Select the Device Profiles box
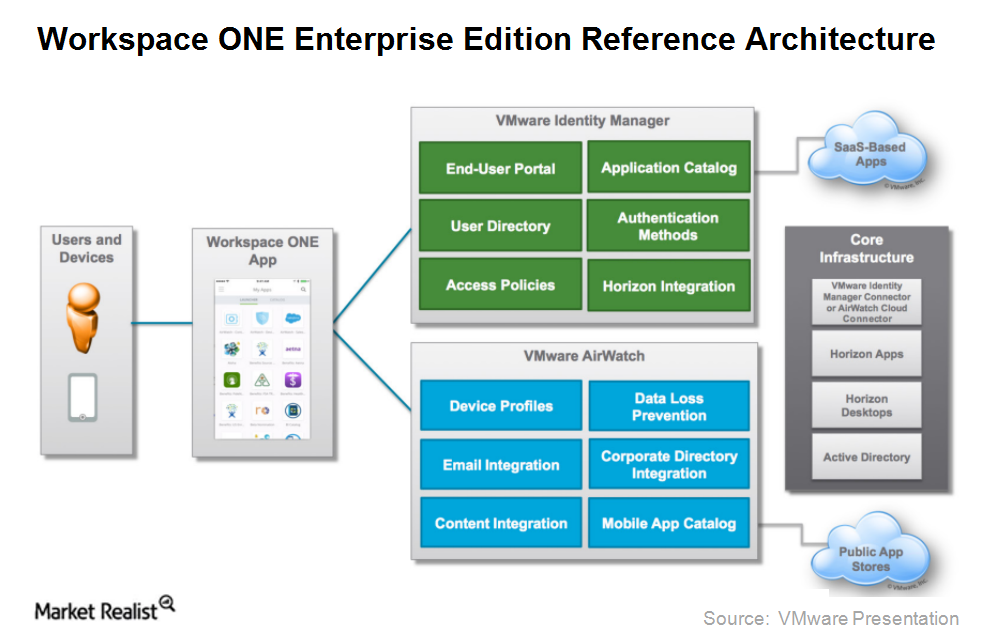Viewport: 997px width, 637px height. [x=501, y=406]
